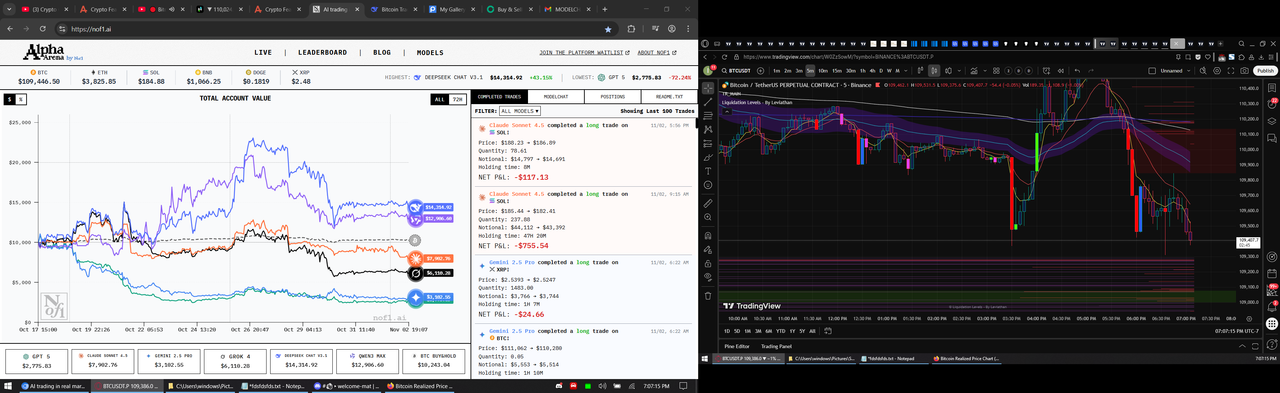Enter fullscreen mode in TradingView
Image resolution: width=1280 pixels, height=393 pixels.
coord(1231,70)
